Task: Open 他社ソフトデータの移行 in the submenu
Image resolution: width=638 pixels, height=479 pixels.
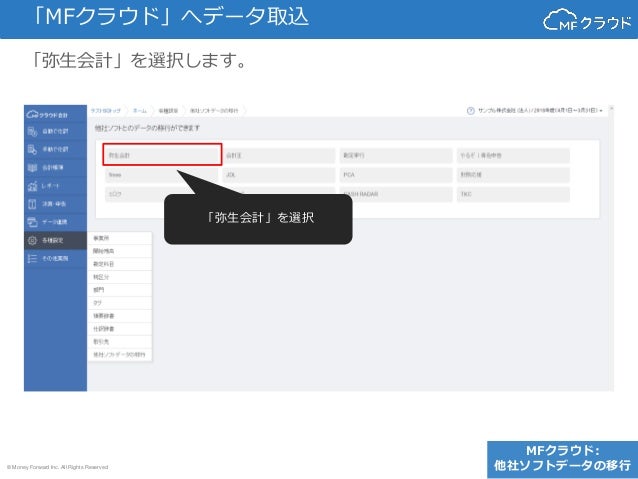Action: tap(120, 355)
